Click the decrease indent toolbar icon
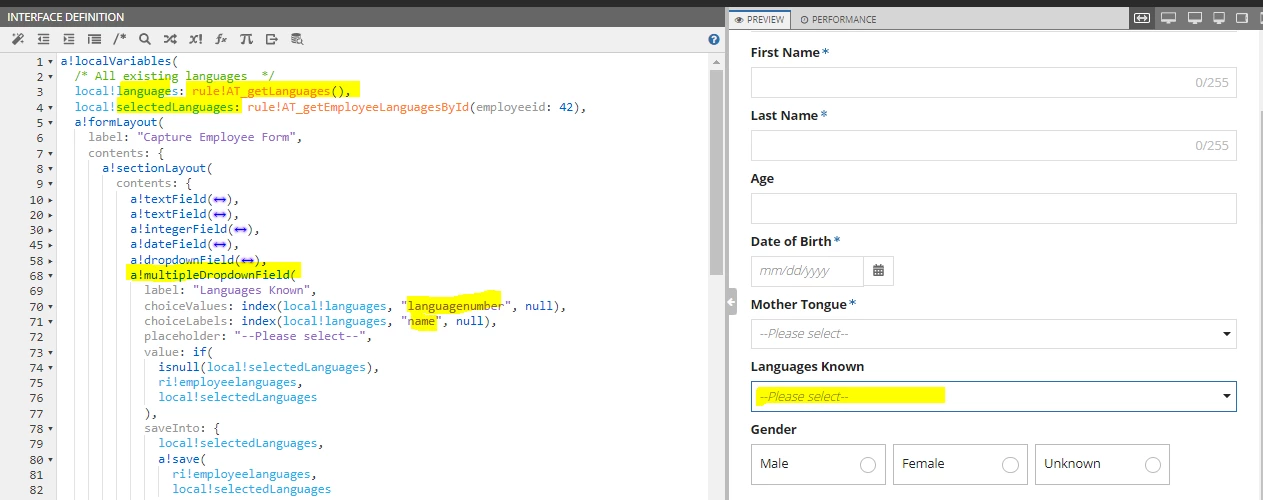Image resolution: width=1263 pixels, height=500 pixels. tap(43, 39)
